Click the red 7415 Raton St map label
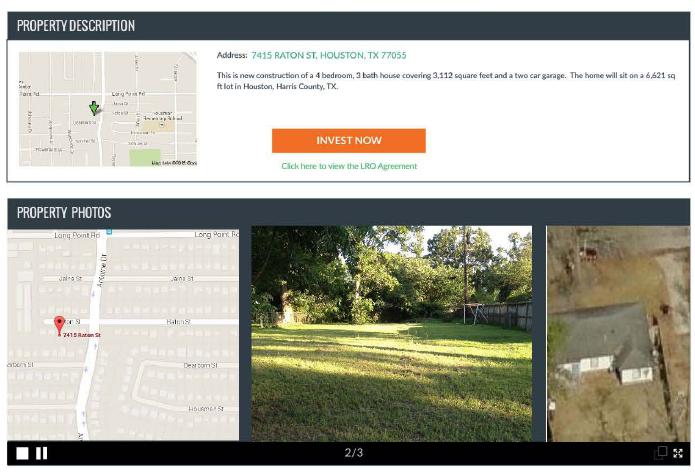Image resolution: width=695 pixels, height=474 pixels. tap(82, 335)
